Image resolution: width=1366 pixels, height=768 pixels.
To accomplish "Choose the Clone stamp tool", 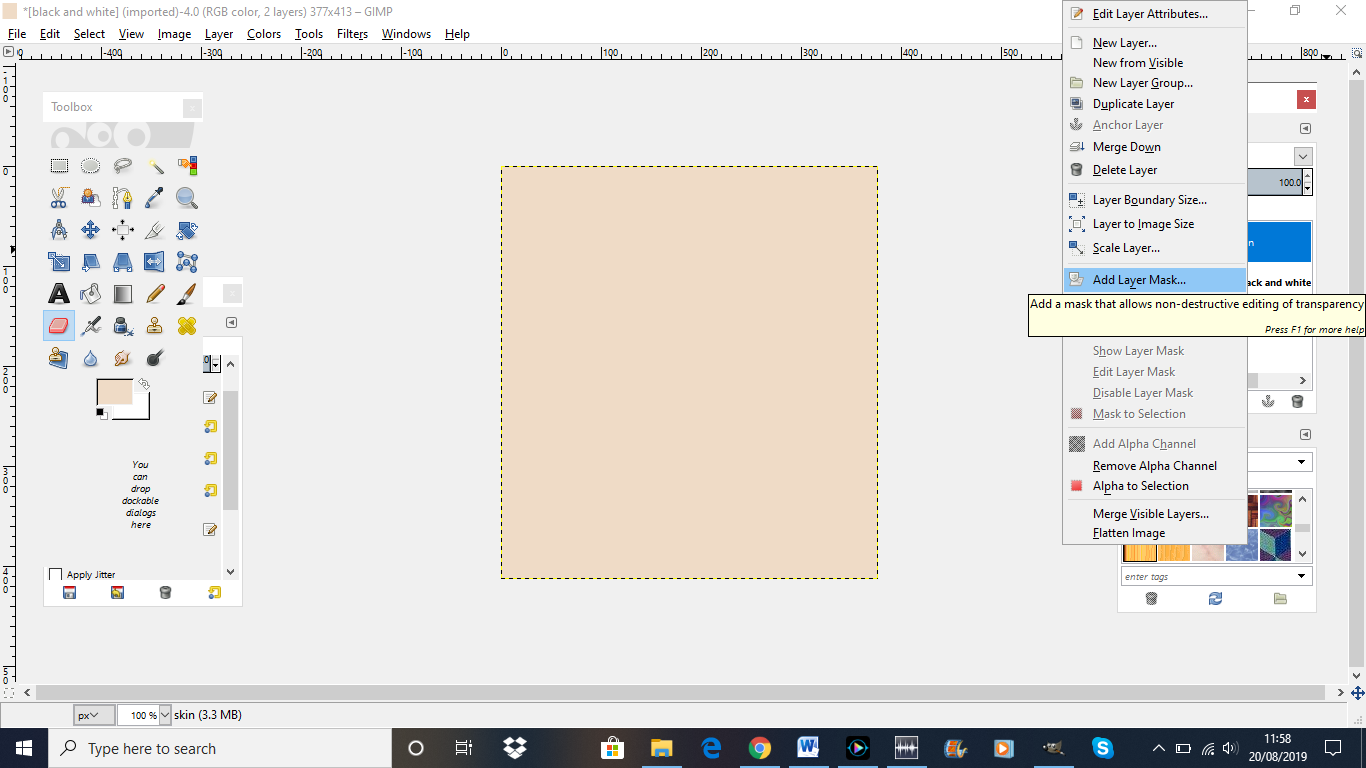I will click(154, 325).
